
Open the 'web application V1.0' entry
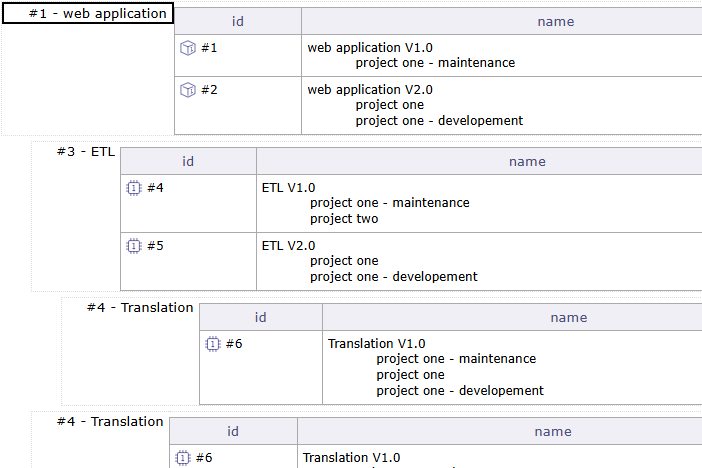(370, 48)
